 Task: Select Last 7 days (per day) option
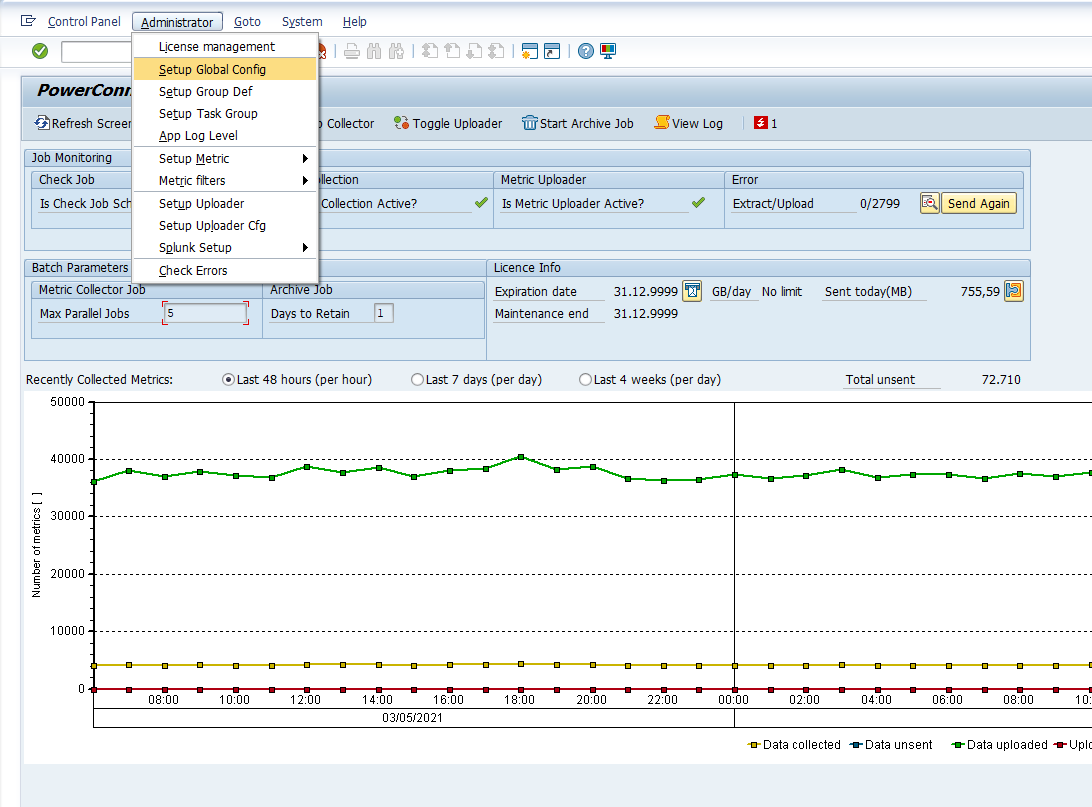click(418, 380)
